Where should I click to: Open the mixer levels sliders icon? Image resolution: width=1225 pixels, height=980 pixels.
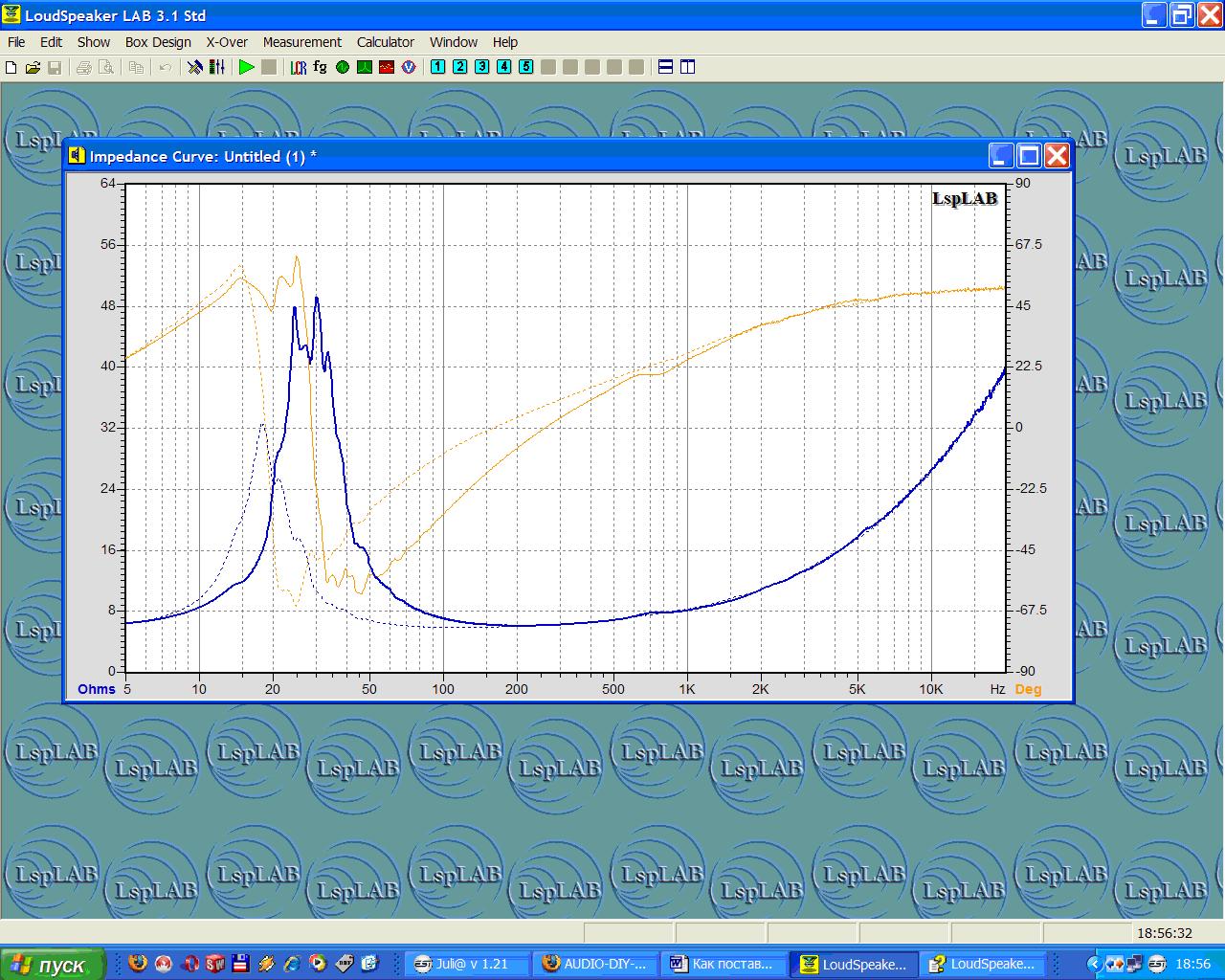tap(217, 67)
